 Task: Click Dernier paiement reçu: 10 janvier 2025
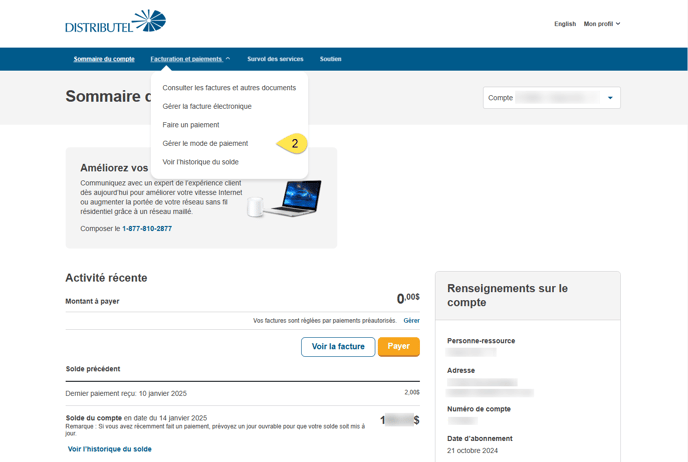coord(126,394)
